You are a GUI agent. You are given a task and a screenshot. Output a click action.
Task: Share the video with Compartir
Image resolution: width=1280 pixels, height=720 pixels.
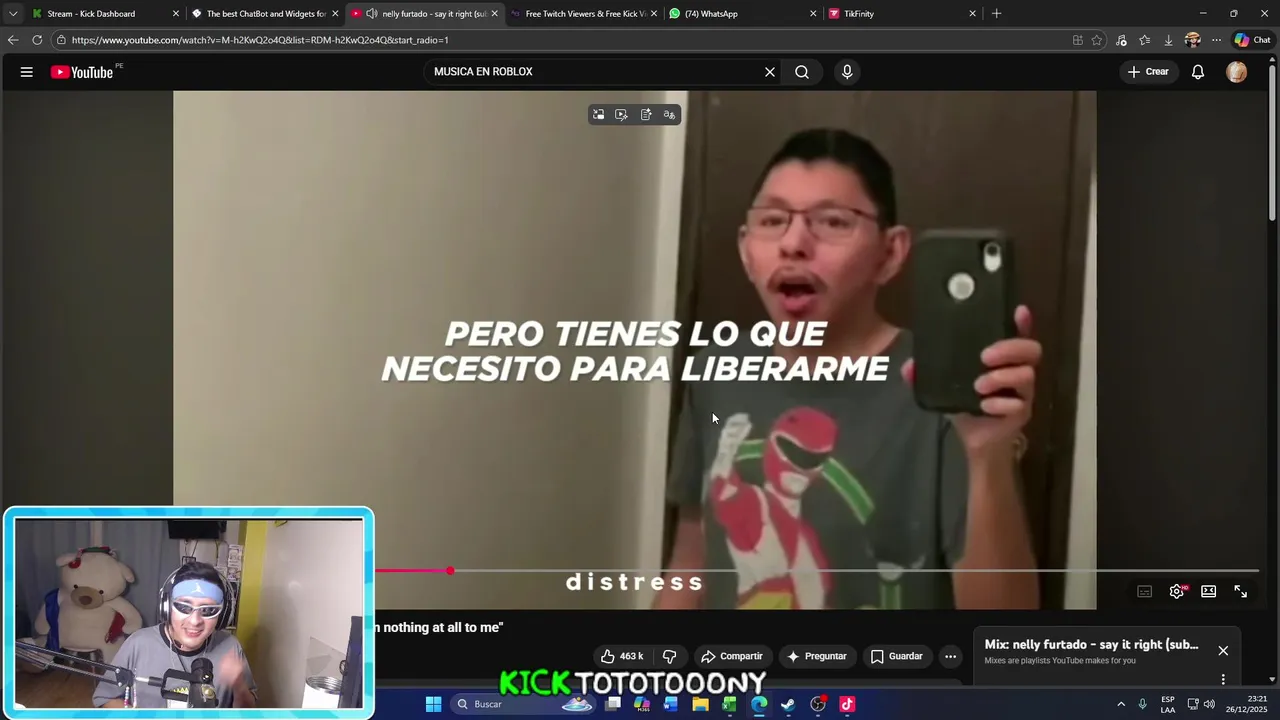tap(732, 656)
